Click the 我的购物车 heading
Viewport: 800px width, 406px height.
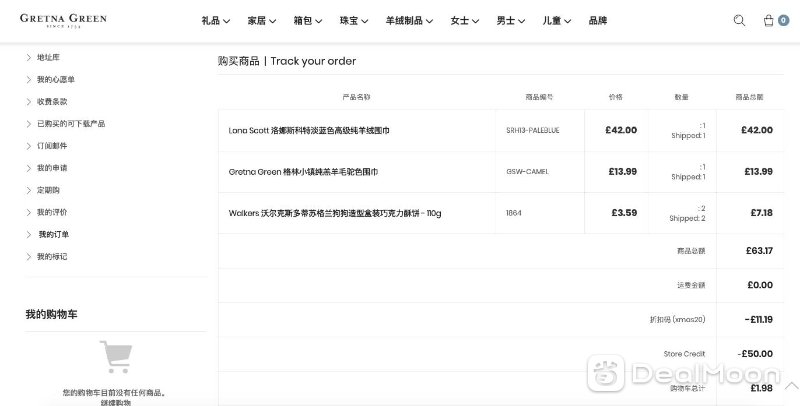click(51, 314)
